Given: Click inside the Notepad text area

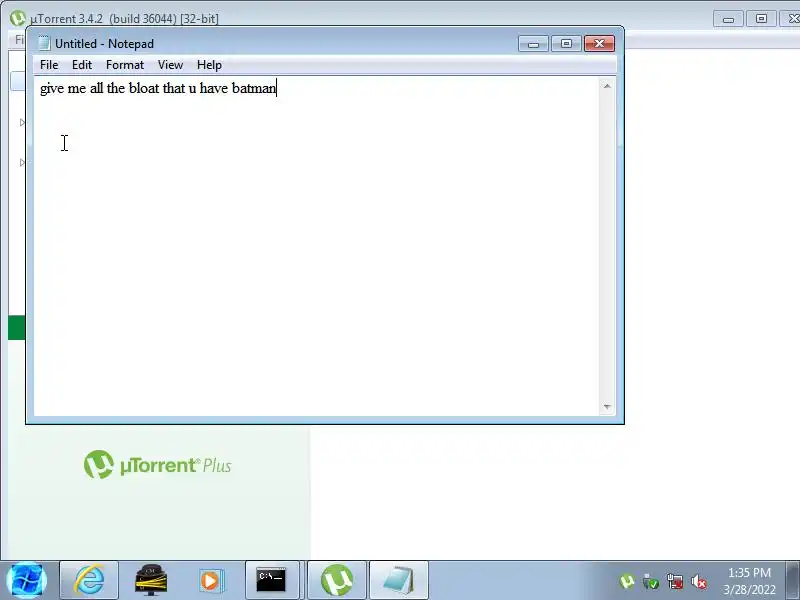Looking at the screenshot, I should point(316,245).
